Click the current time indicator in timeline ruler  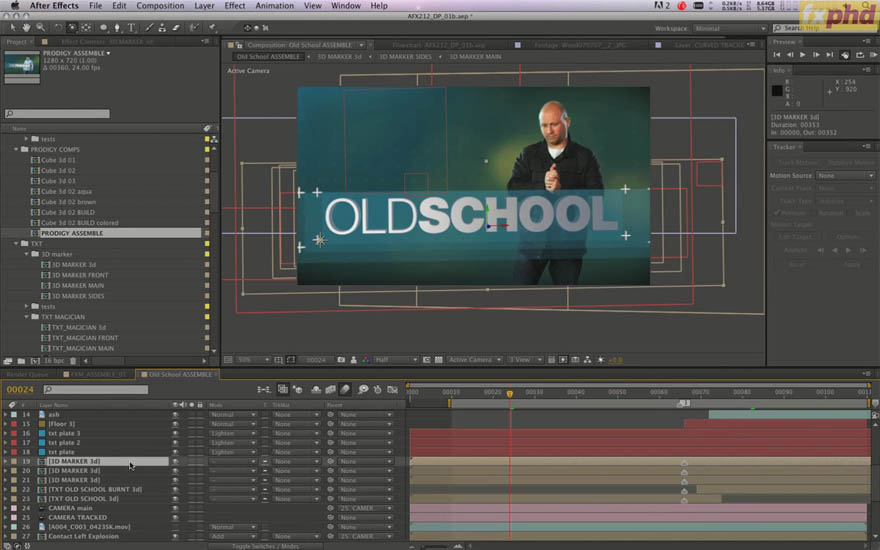[510, 394]
